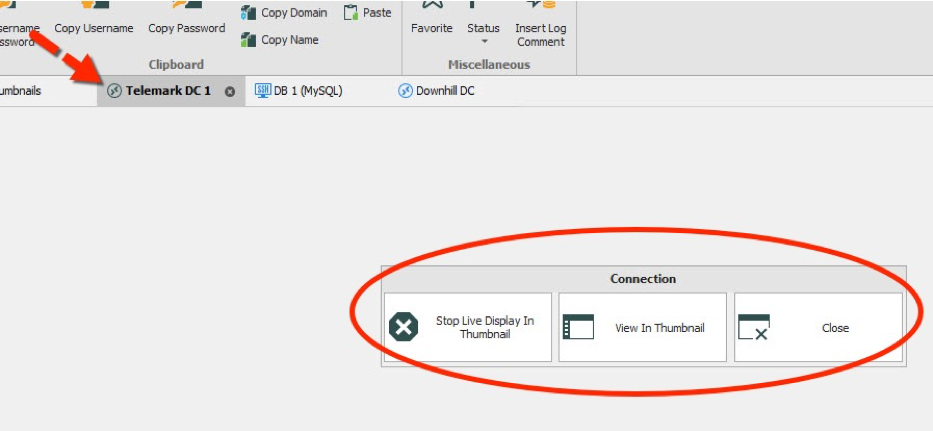This screenshot has width=933, height=431.
Task: Click the RDP icon on Telemark DC 1 tab
Action: 114,91
